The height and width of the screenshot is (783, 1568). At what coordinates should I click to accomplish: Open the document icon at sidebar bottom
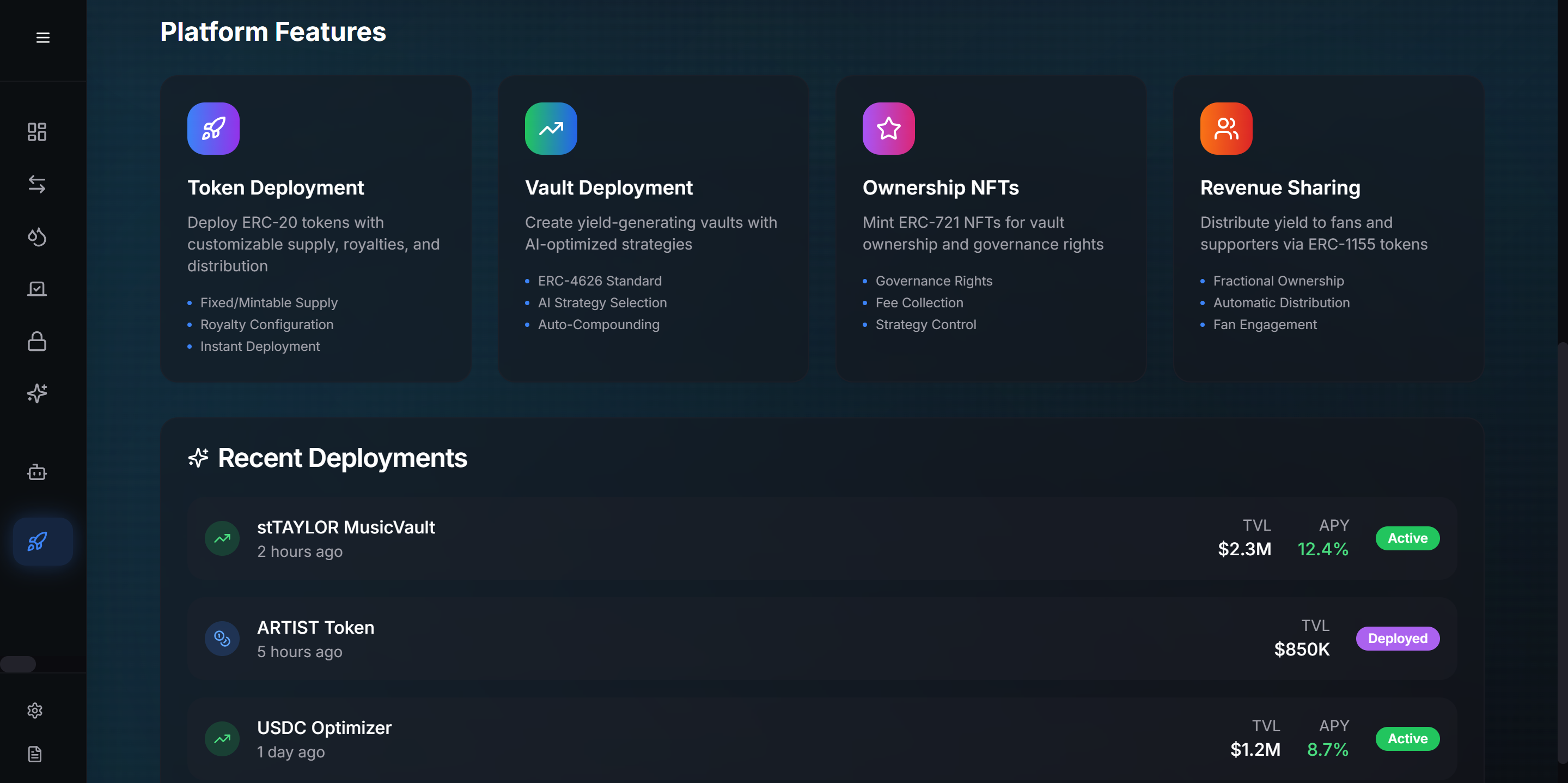pos(35,754)
